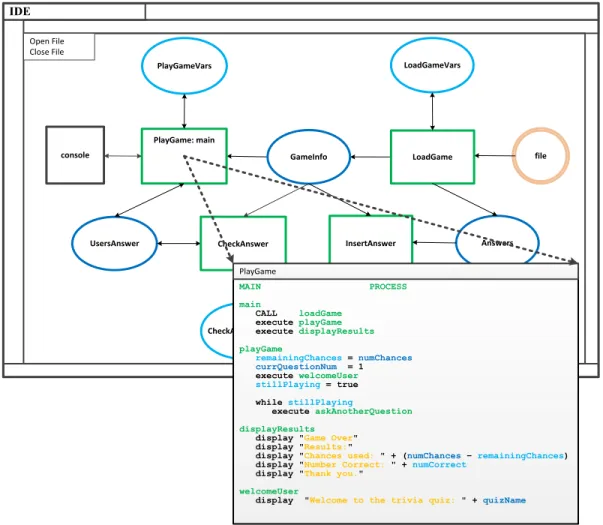Click the MAIN header in code
603x525 pixels.
[x=250, y=287]
